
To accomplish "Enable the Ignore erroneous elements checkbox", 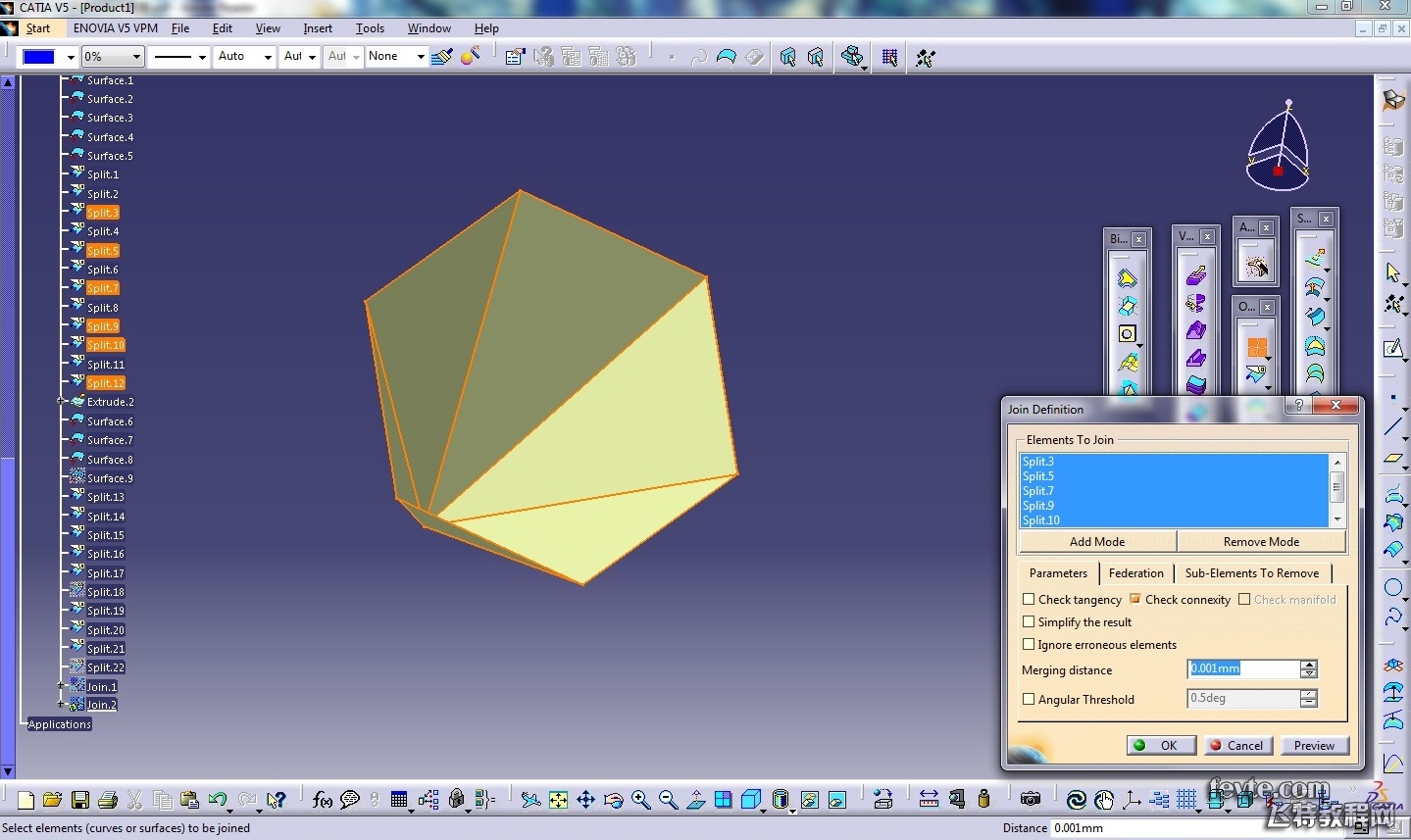I will (x=1029, y=644).
